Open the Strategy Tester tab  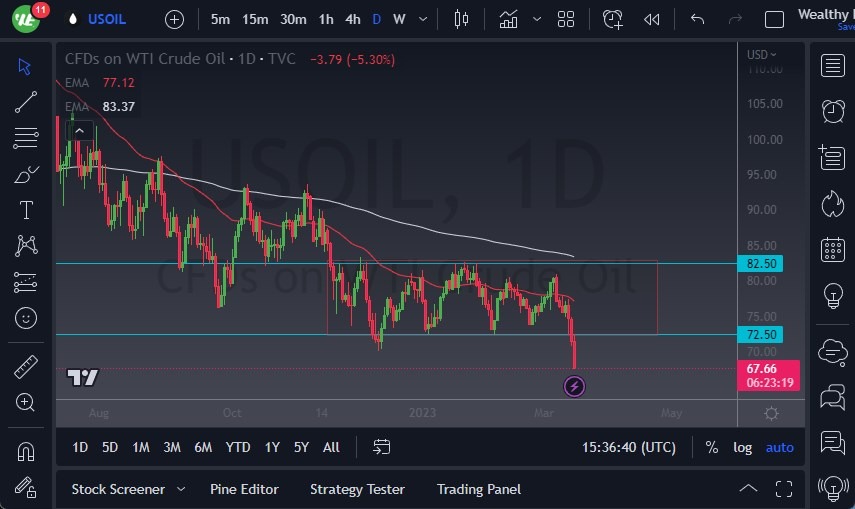click(x=357, y=489)
